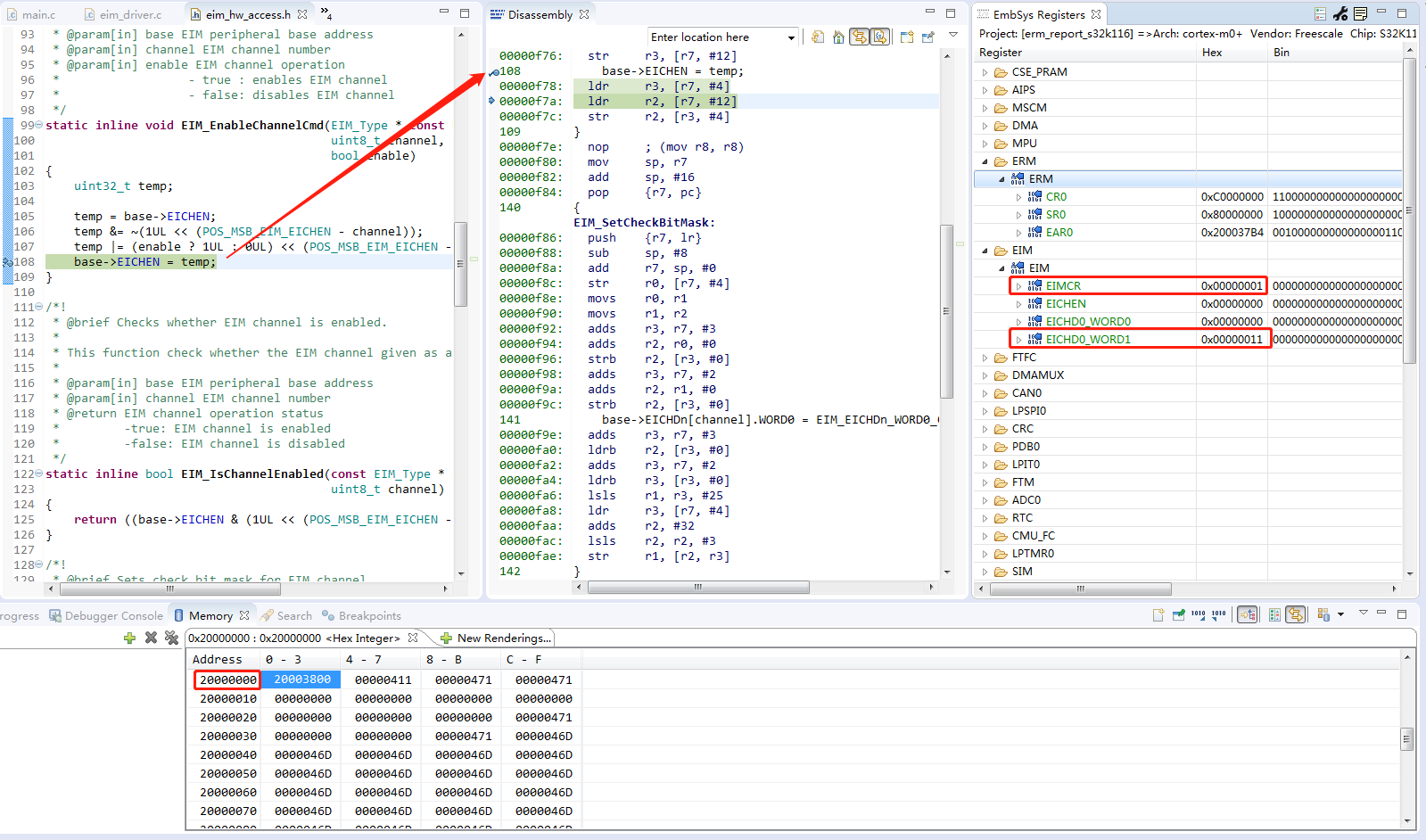
Task: Toggle Link with Active Debug Context in Disassembly
Action: tap(858, 37)
